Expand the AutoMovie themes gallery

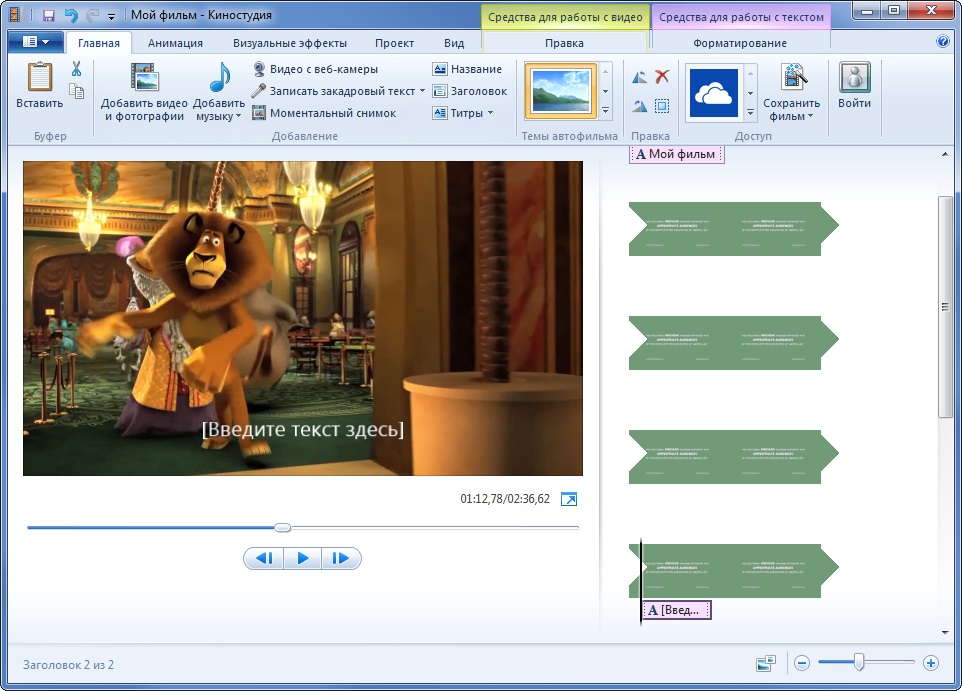click(x=605, y=110)
